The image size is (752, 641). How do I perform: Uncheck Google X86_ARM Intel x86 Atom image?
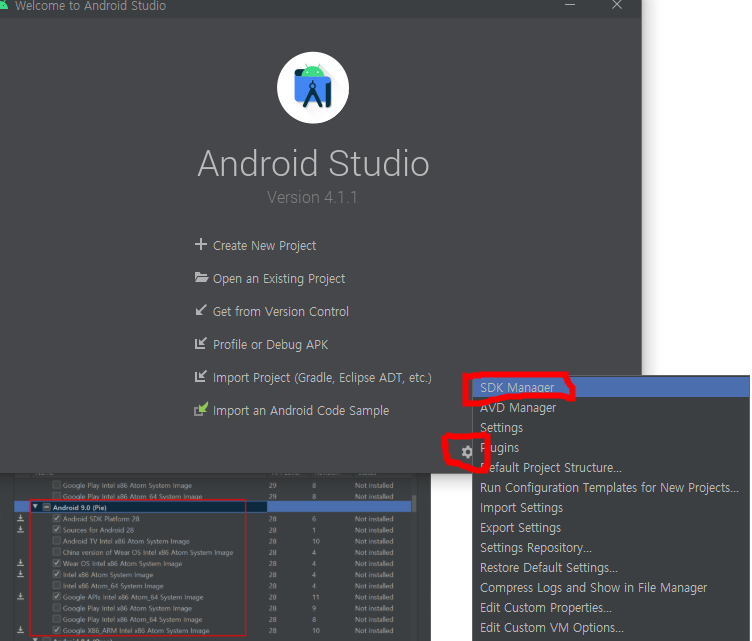(x=57, y=630)
